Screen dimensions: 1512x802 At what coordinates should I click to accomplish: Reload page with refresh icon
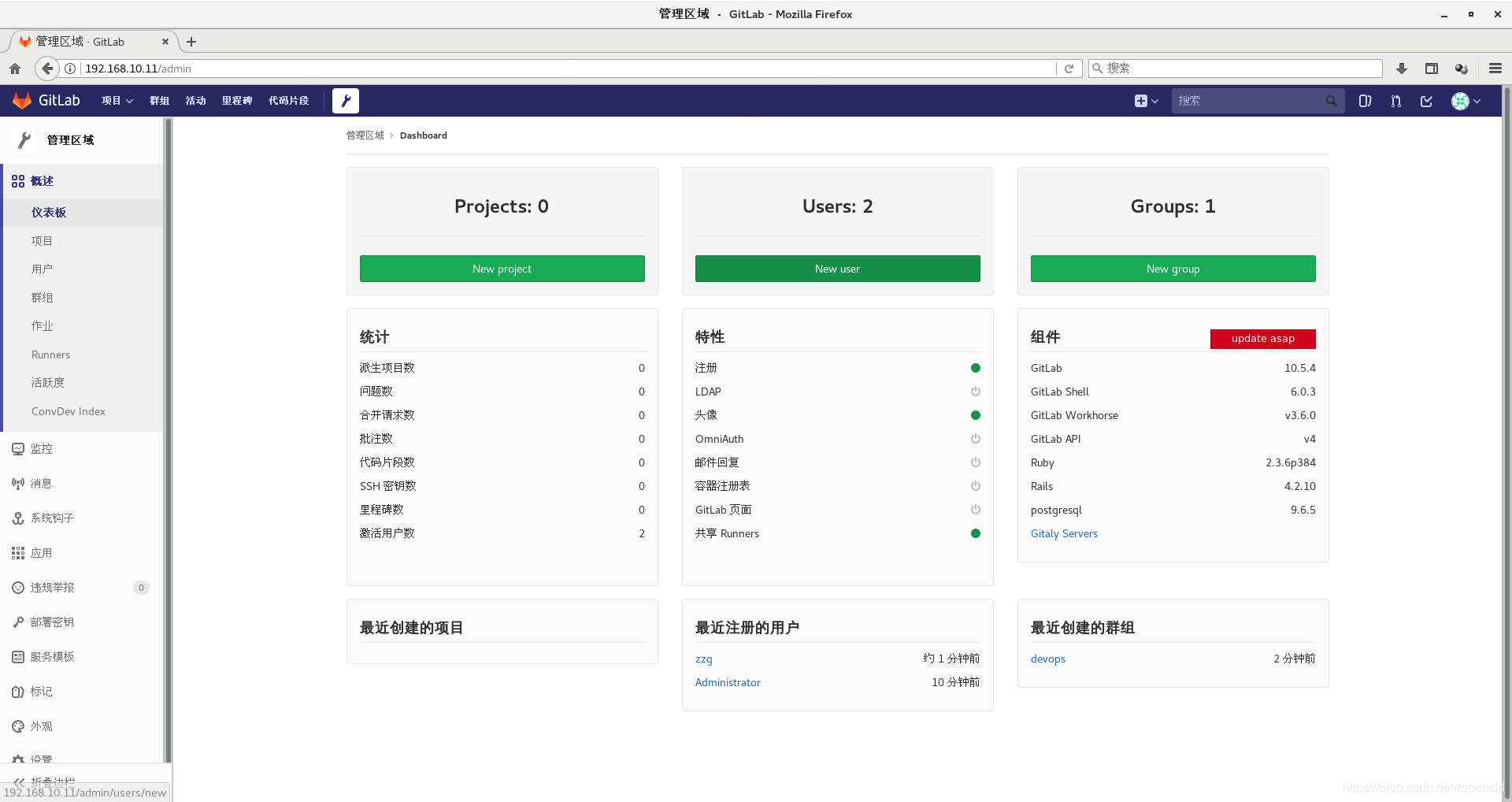1069,69
